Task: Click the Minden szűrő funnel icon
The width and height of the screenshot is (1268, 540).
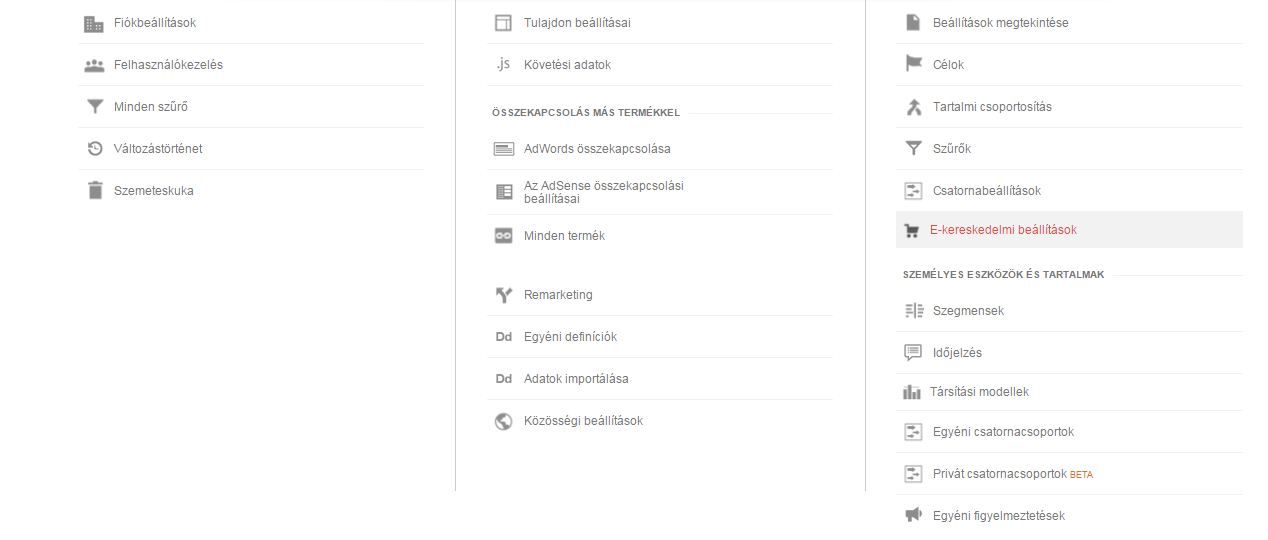Action: coord(95,107)
